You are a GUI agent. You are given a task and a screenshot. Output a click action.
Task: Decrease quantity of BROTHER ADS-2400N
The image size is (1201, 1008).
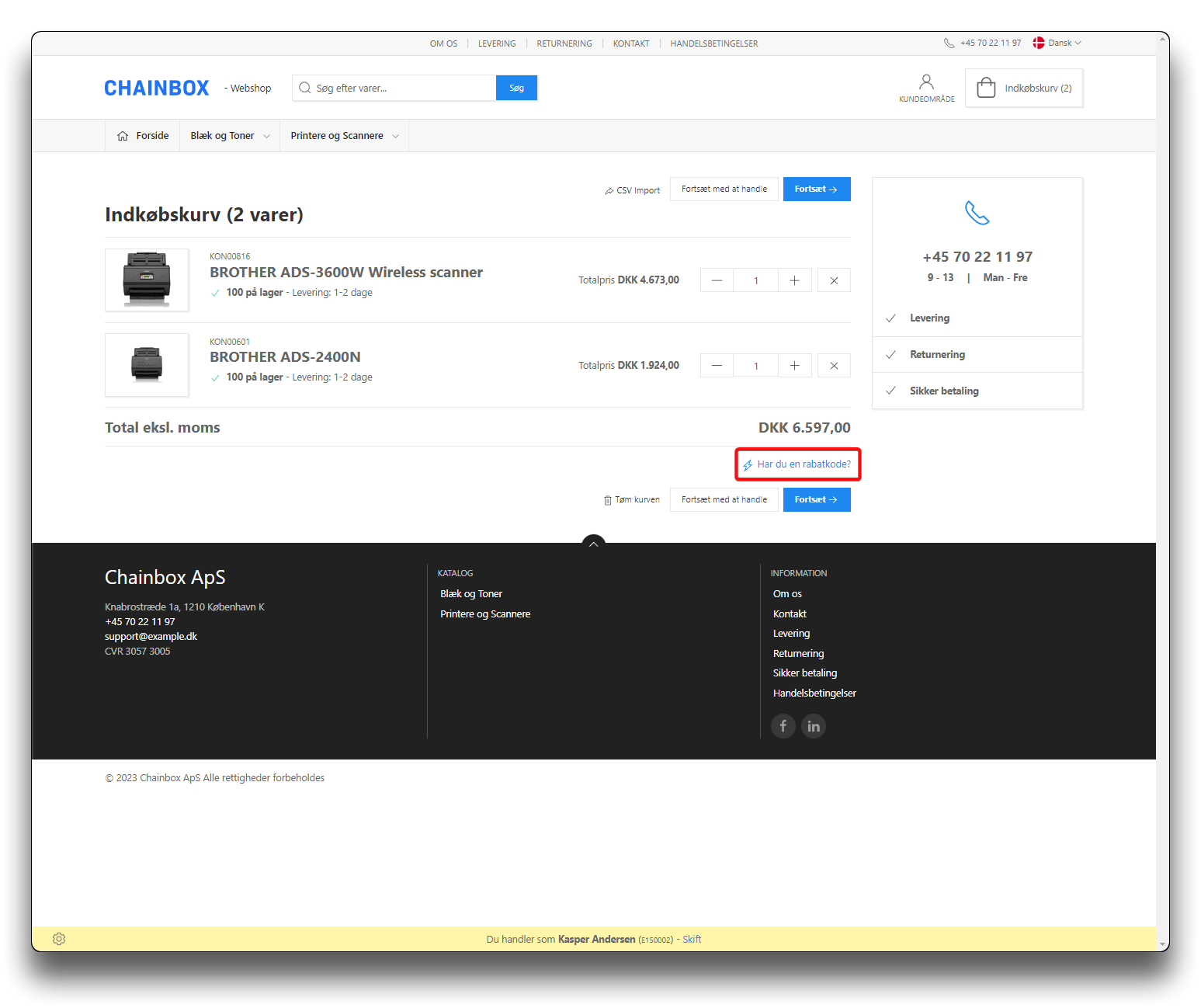tap(717, 366)
